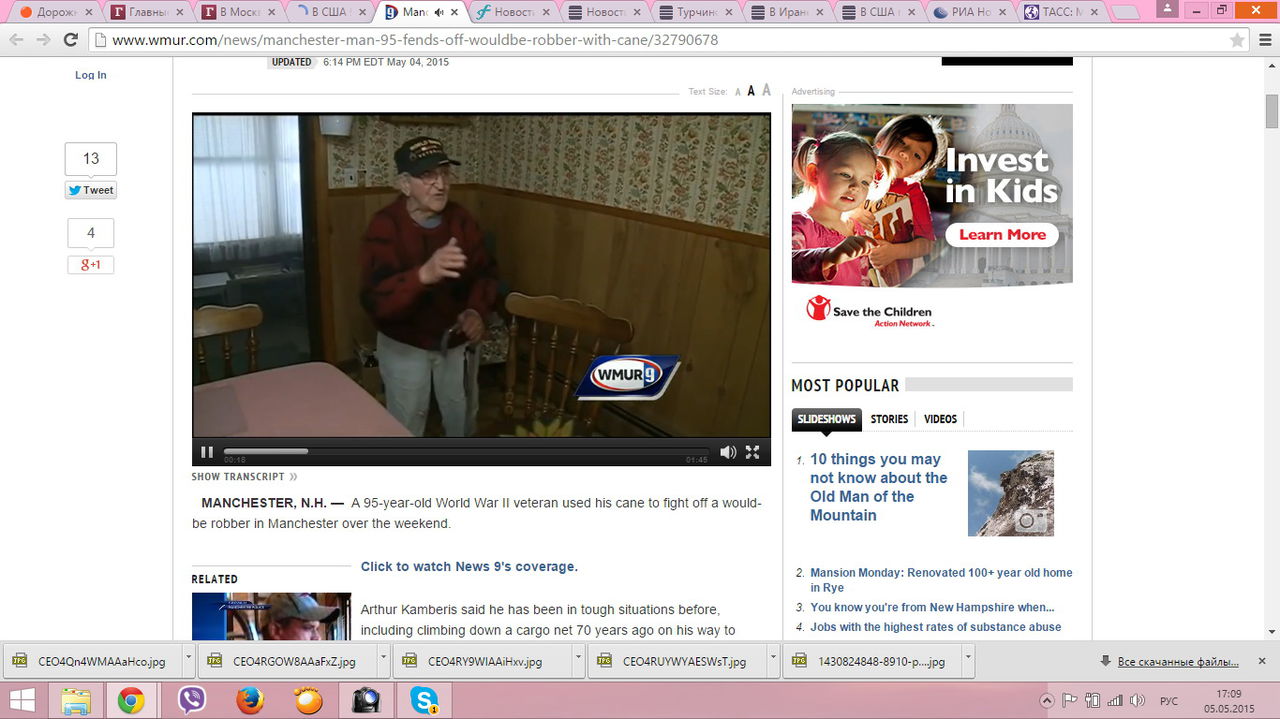Open the camera app in taskbar
This screenshot has width=1280, height=719.
(x=366, y=700)
